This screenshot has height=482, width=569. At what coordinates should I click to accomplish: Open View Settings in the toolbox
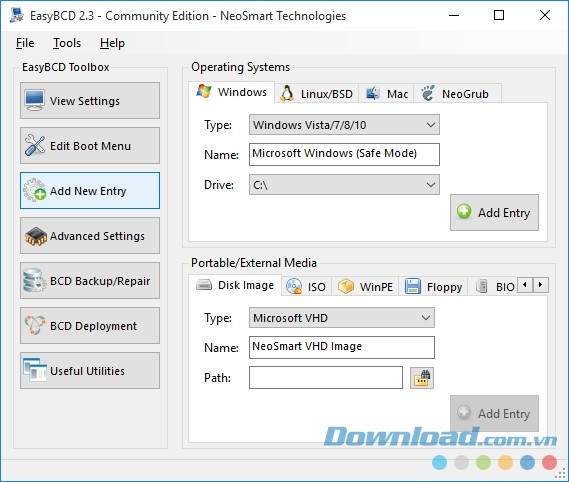click(x=90, y=101)
